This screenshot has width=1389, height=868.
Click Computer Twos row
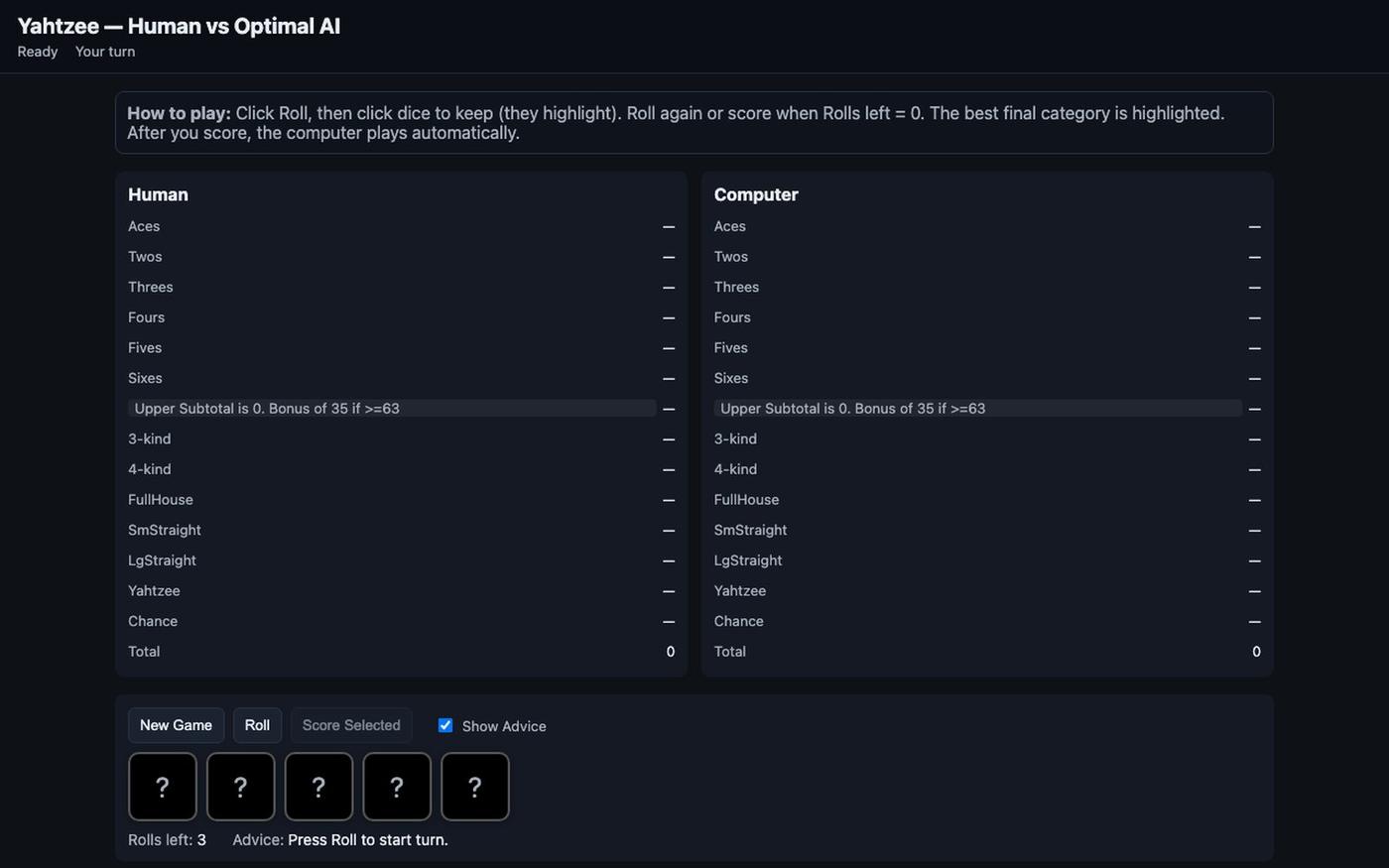(987, 257)
